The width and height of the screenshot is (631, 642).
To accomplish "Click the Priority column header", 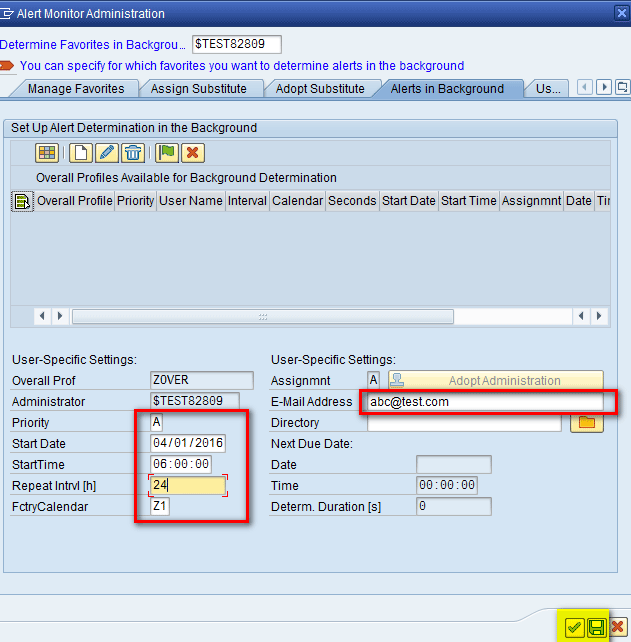I will (135, 201).
